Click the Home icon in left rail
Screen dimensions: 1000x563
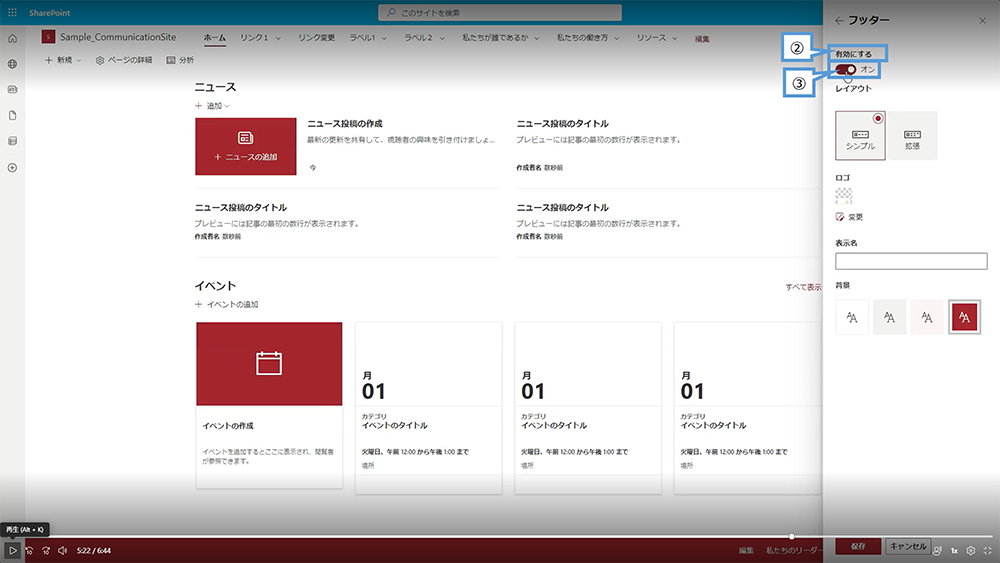coord(12,39)
